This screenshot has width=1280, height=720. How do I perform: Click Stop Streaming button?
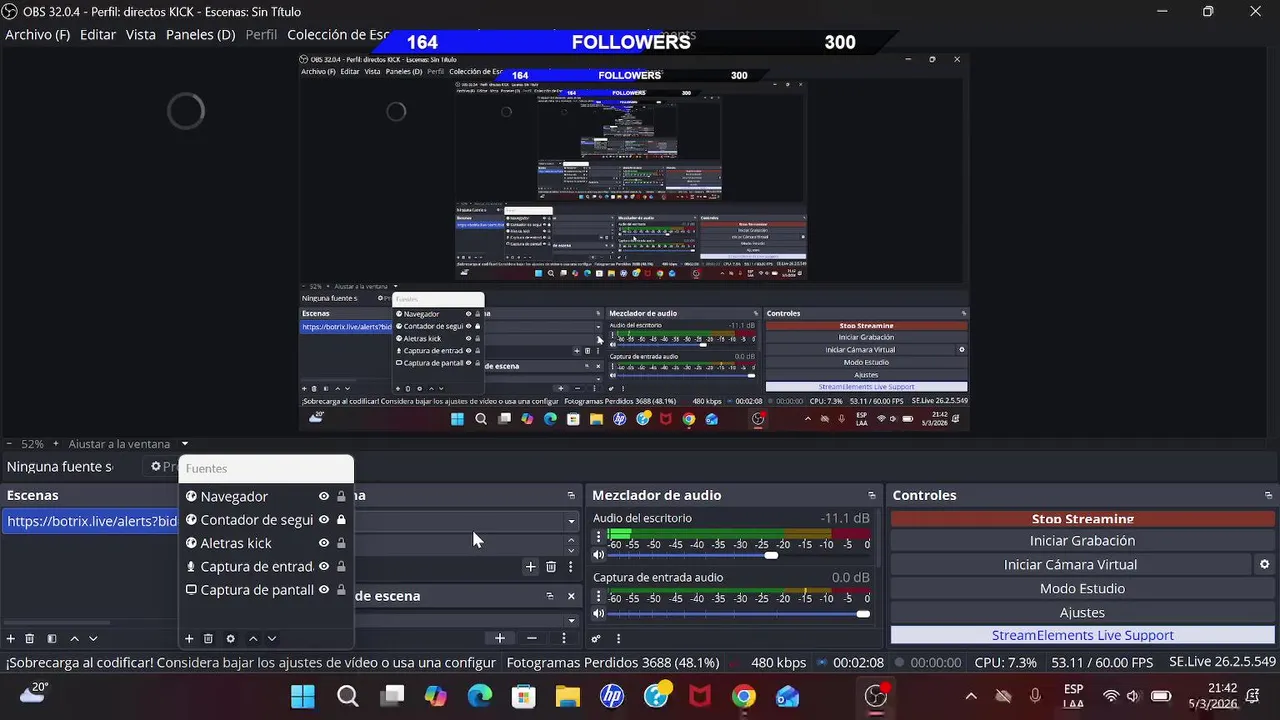coord(1082,519)
